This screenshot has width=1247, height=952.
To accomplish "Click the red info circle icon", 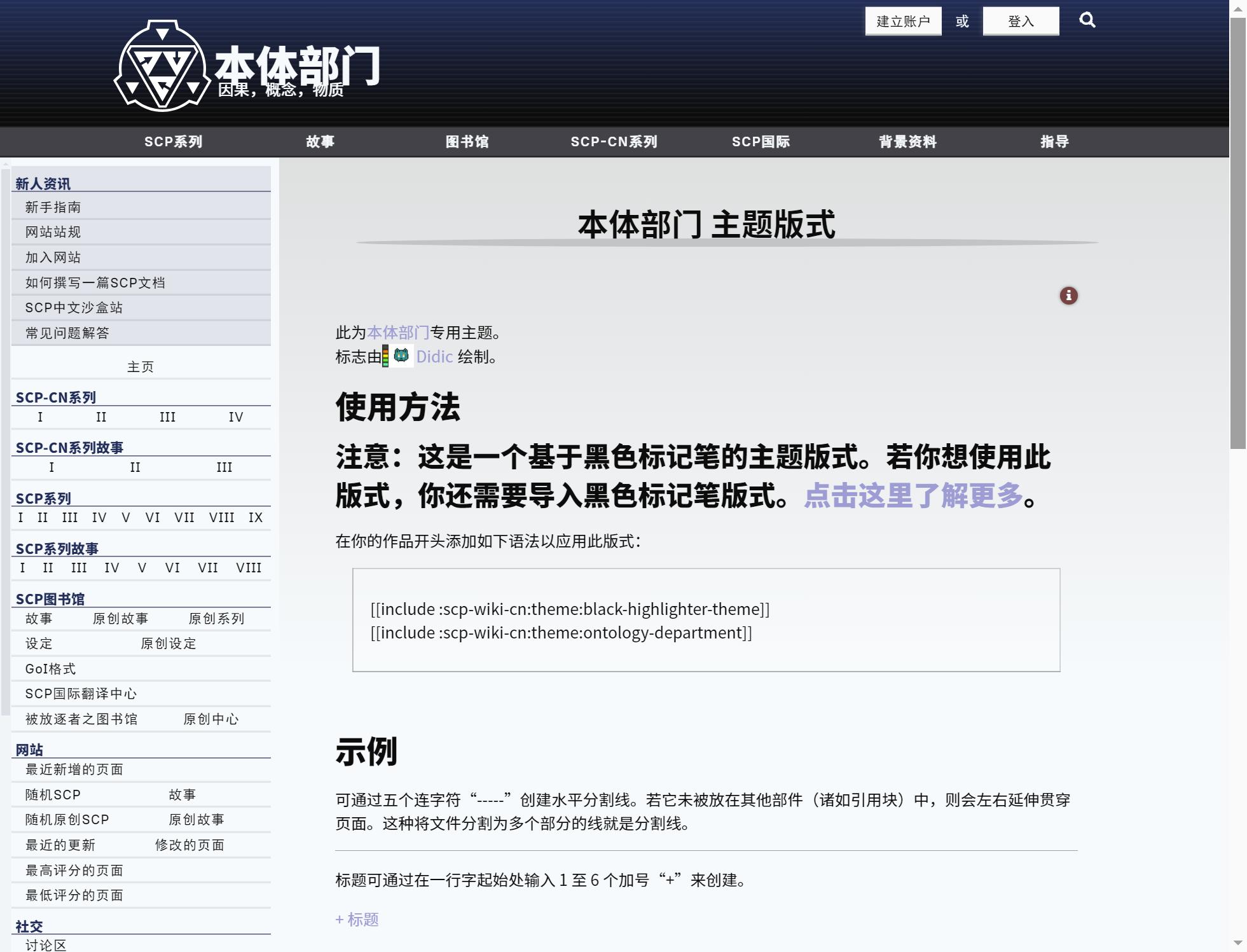I will [1068, 296].
